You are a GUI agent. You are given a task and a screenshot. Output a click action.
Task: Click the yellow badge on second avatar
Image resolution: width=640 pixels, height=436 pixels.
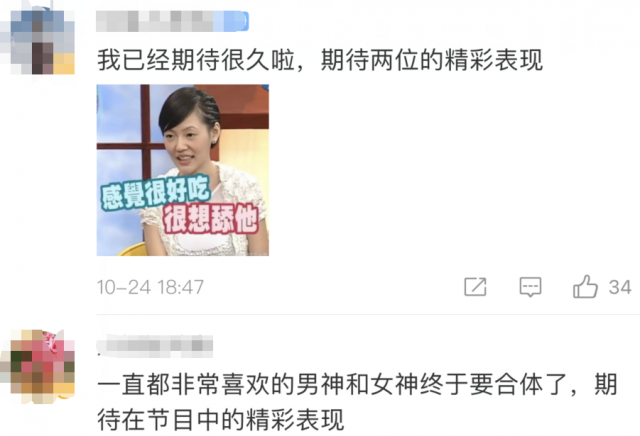64,393
